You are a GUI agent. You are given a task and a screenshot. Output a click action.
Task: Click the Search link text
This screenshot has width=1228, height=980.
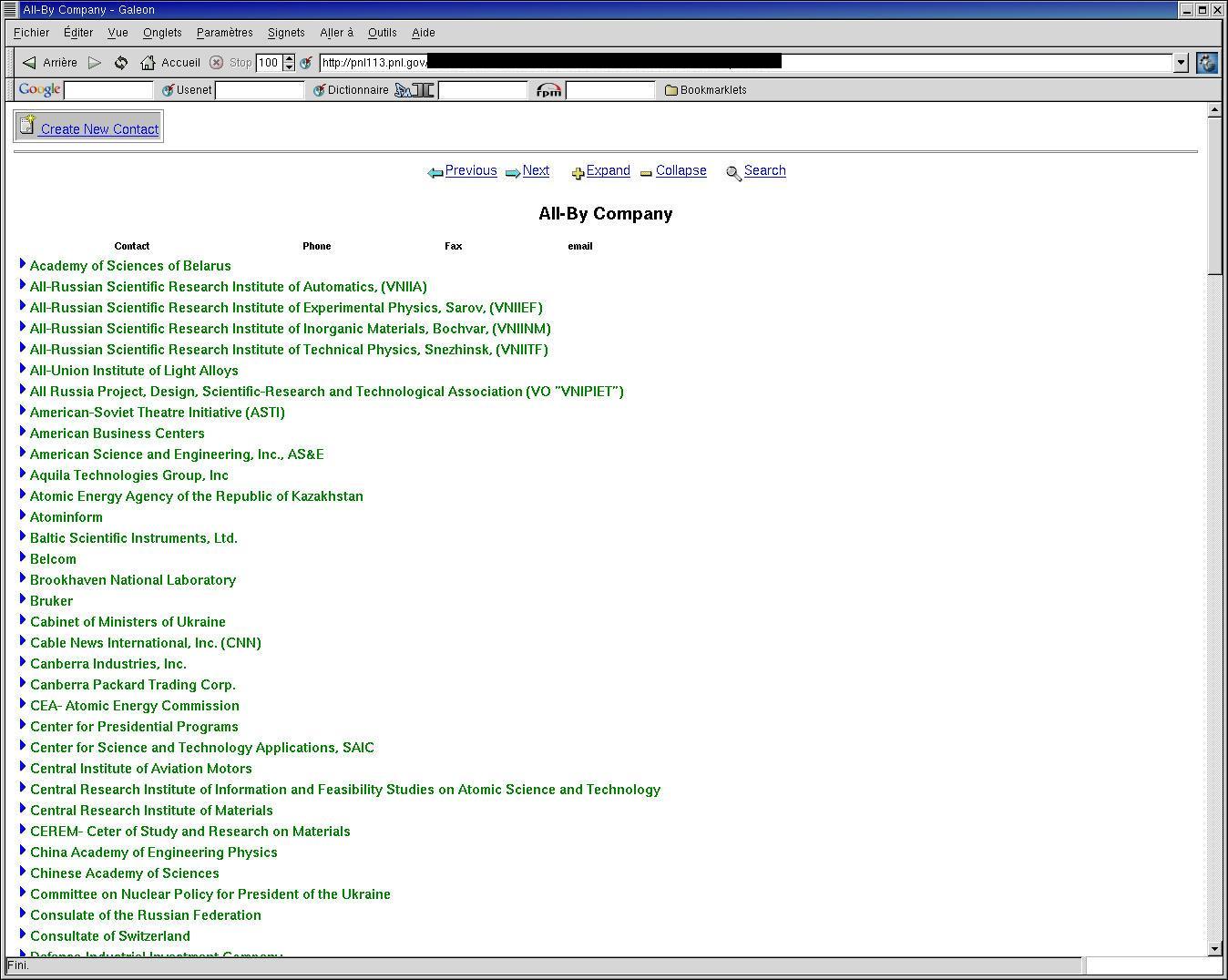point(764,170)
